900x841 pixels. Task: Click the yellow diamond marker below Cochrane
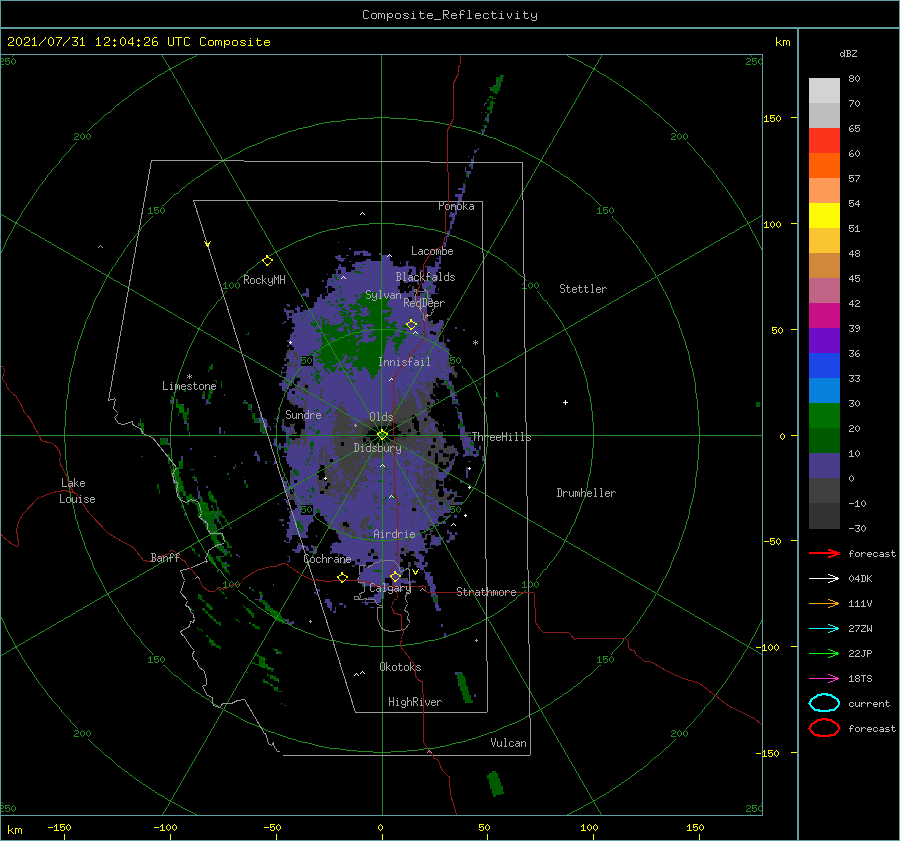point(343,577)
